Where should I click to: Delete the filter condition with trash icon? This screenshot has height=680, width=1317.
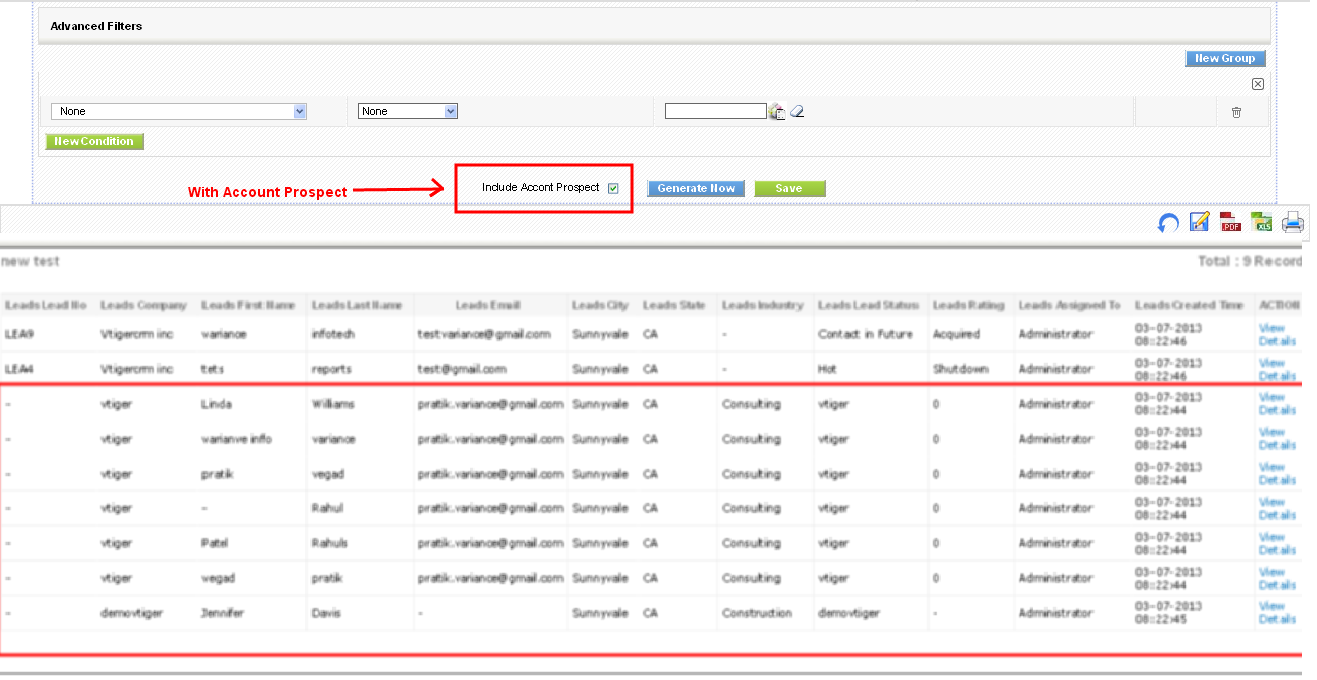(1236, 112)
